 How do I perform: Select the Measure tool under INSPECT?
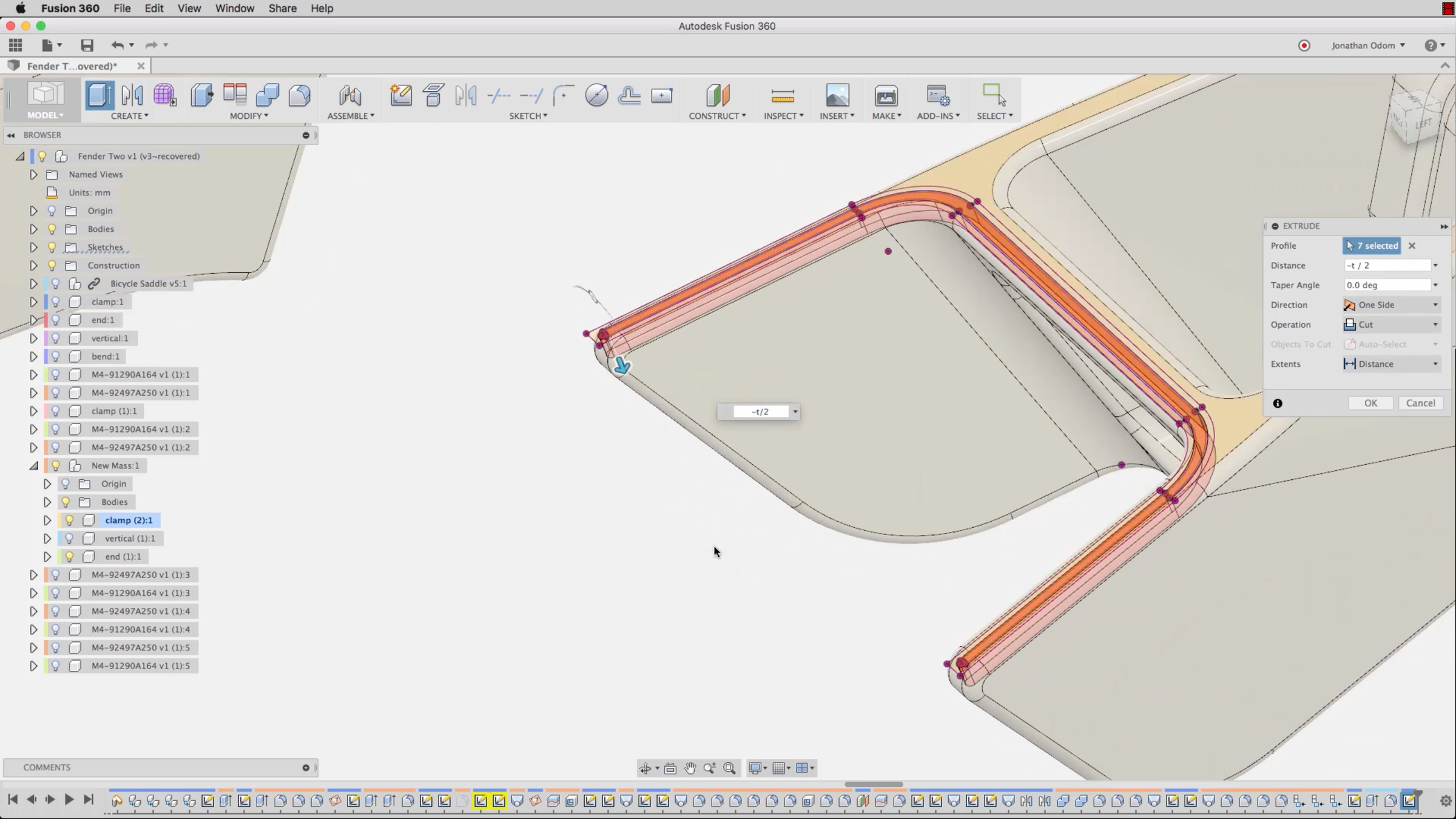tap(783, 95)
